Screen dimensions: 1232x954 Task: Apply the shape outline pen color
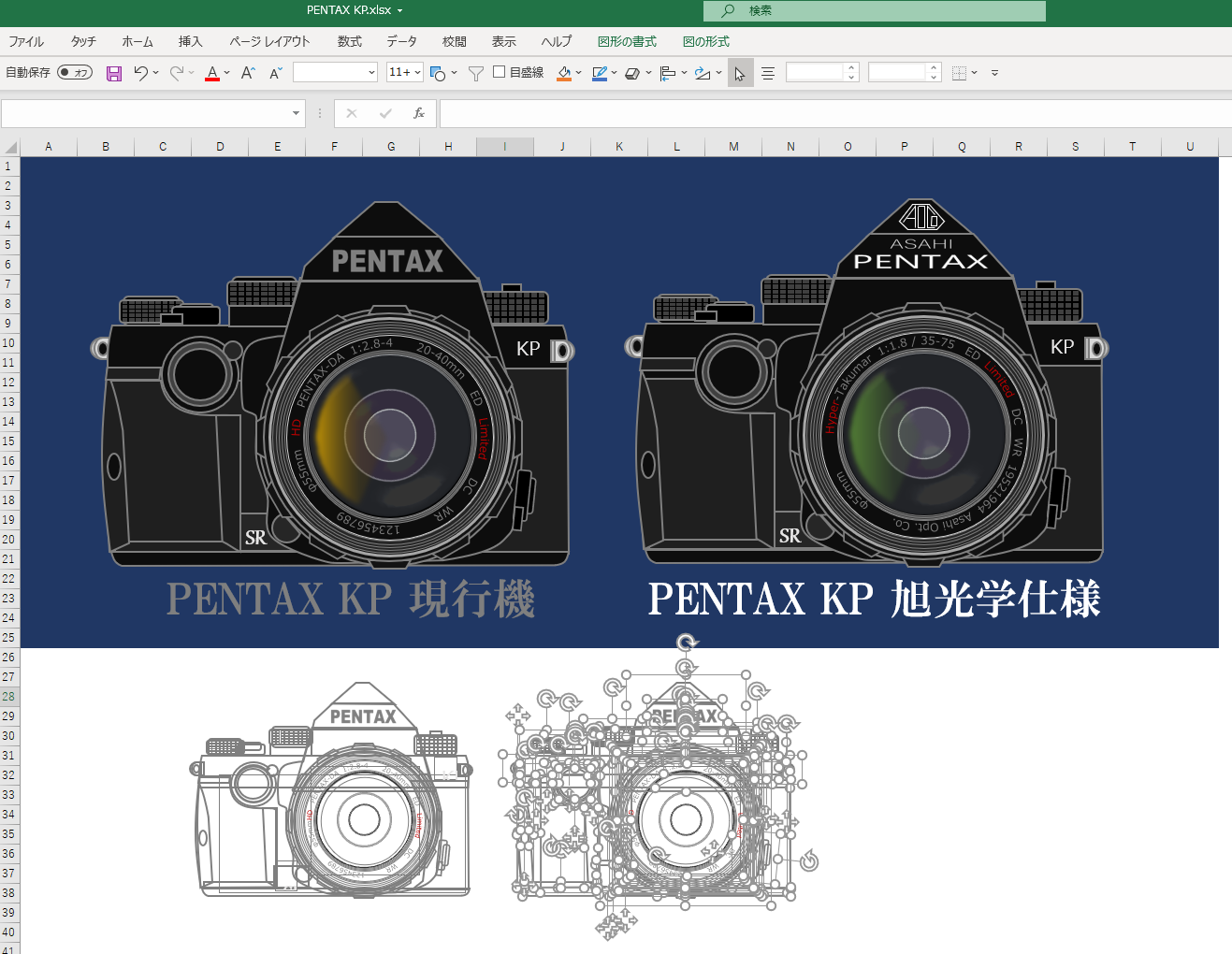tap(600, 73)
